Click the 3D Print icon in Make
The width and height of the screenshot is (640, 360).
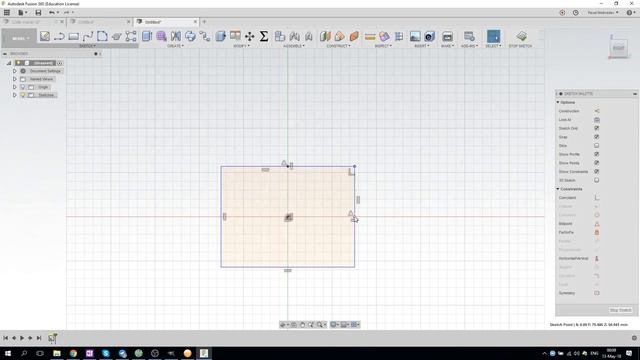coord(447,36)
